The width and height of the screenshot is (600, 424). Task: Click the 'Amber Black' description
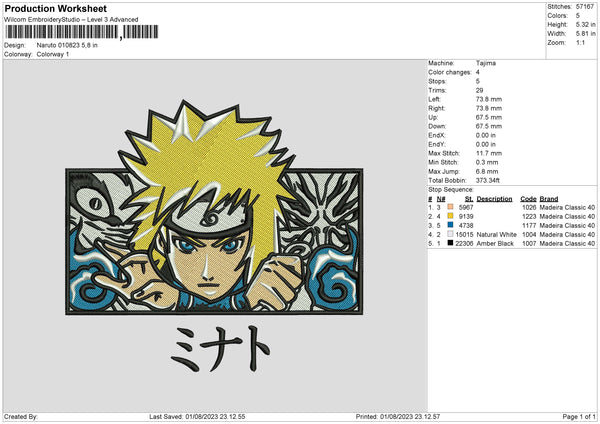[495, 243]
